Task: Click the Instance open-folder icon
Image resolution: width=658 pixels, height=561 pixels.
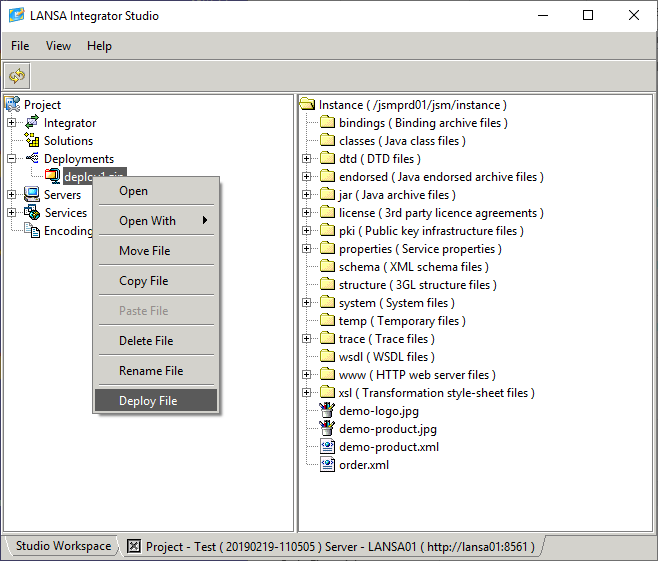Action: coord(308,104)
